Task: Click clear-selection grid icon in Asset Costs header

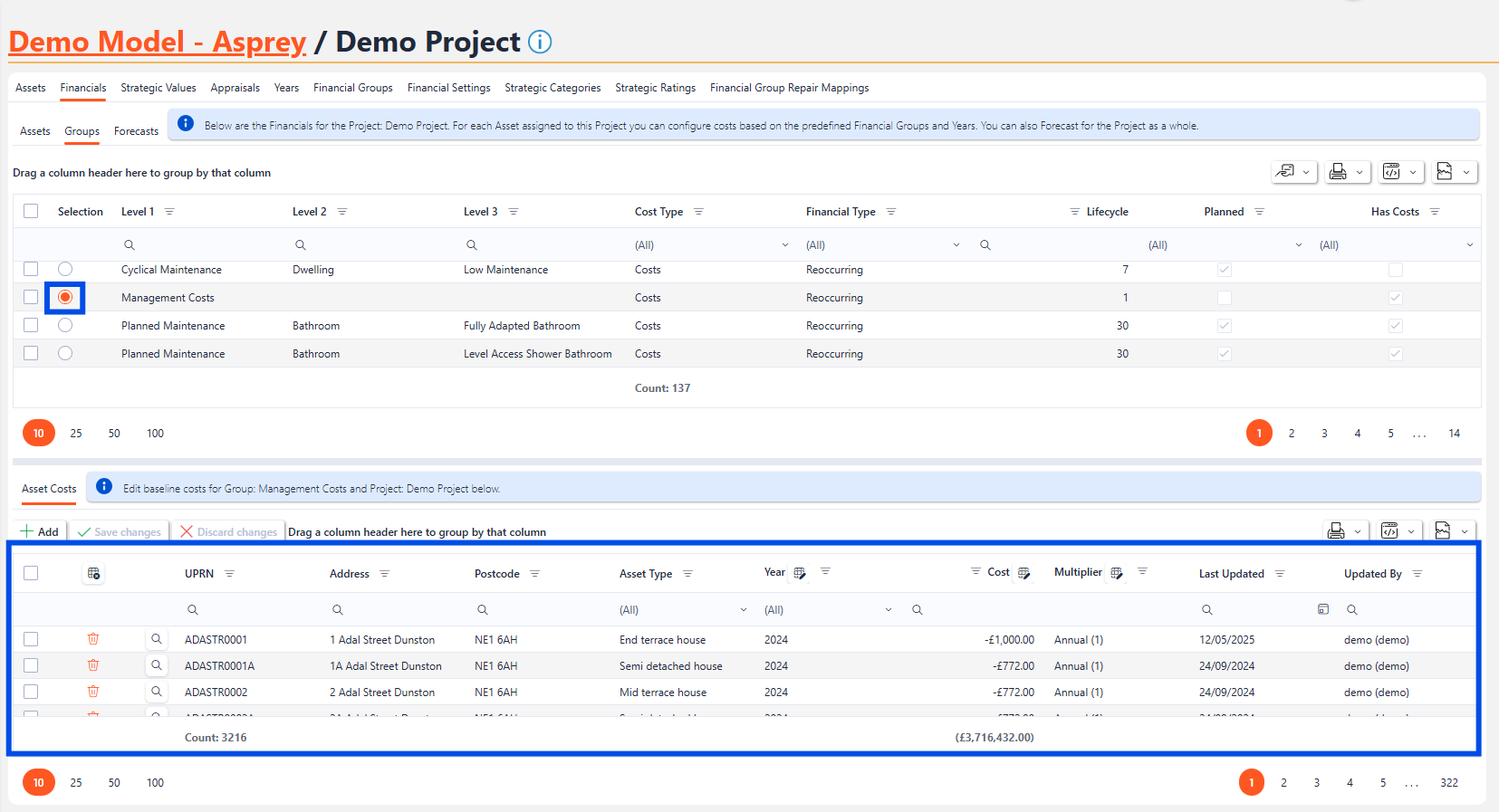Action: tap(93, 573)
